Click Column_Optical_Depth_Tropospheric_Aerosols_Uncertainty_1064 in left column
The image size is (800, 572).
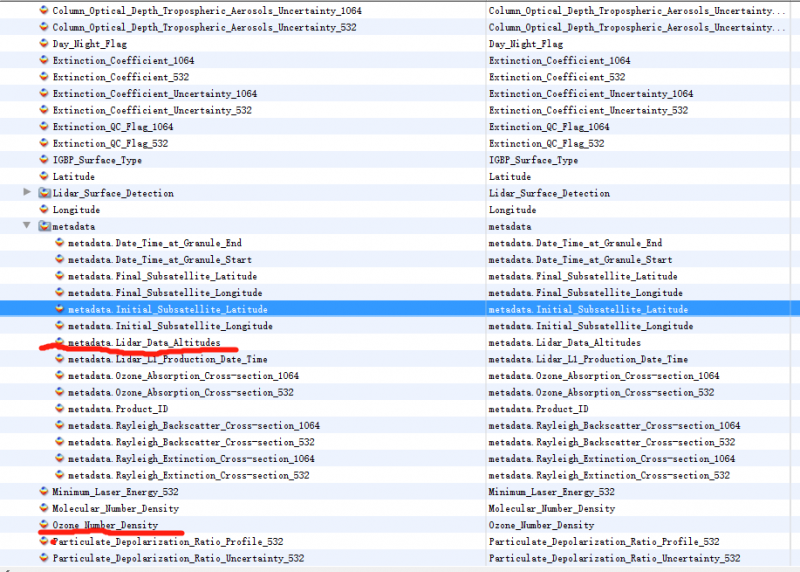click(207, 11)
